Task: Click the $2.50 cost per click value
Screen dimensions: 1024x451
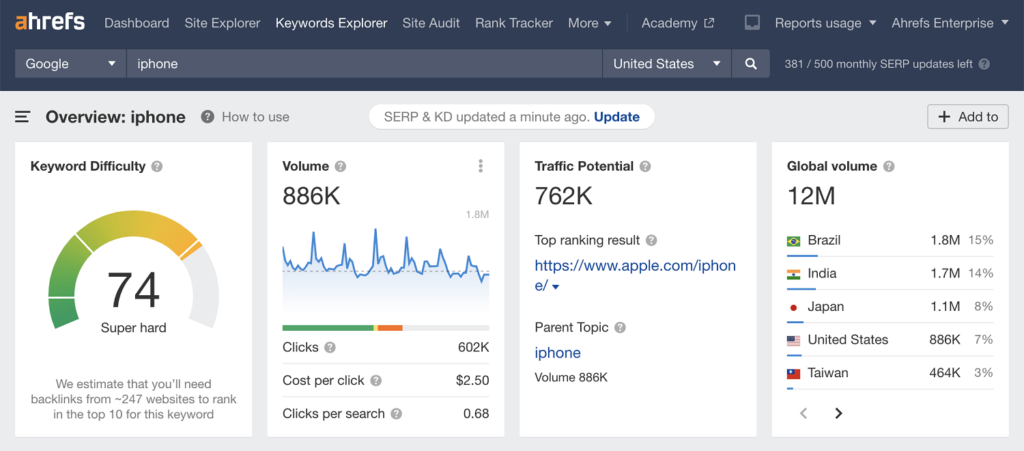Action: [x=473, y=381]
